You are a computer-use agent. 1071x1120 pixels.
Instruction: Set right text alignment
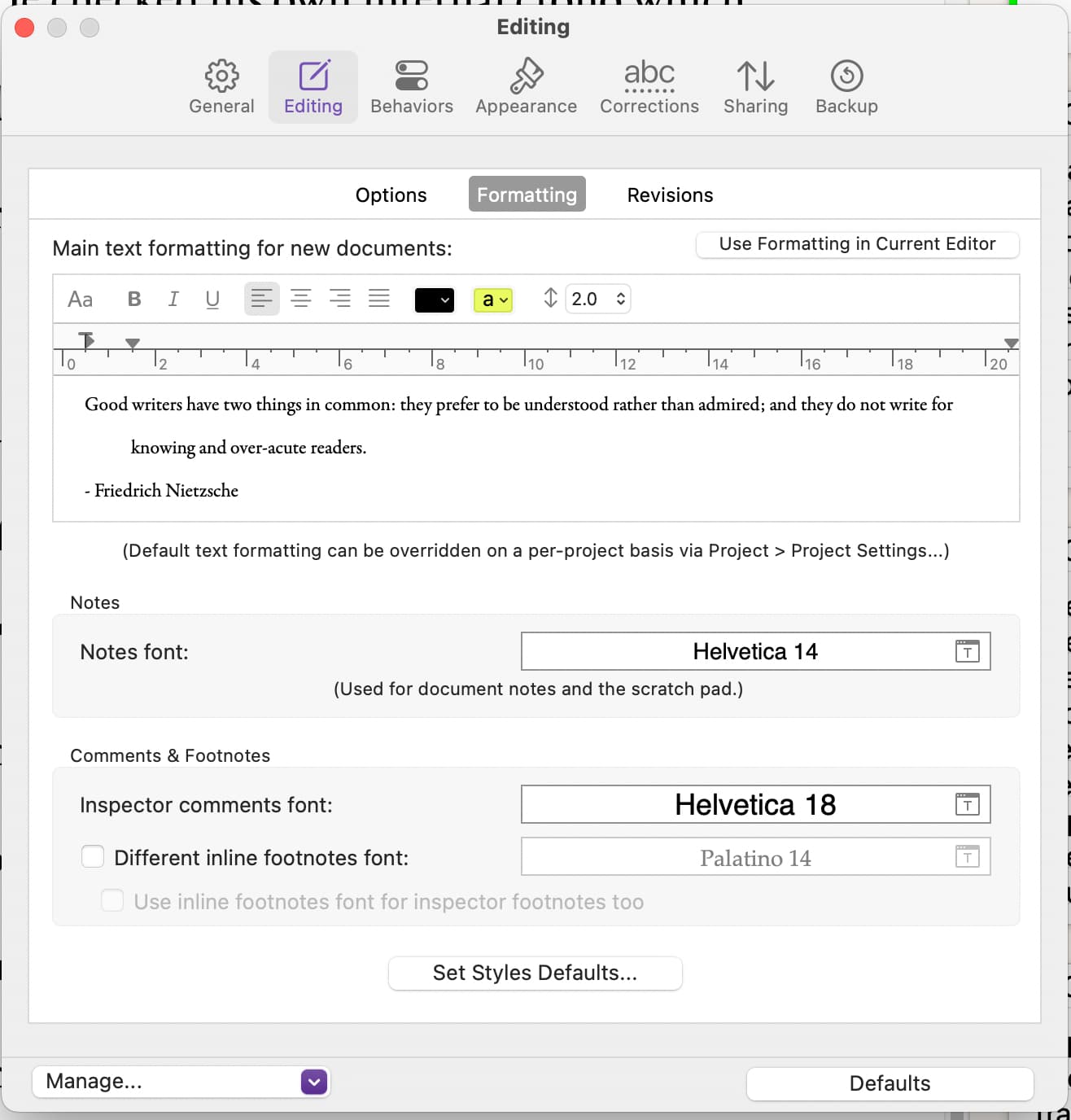tap(340, 299)
